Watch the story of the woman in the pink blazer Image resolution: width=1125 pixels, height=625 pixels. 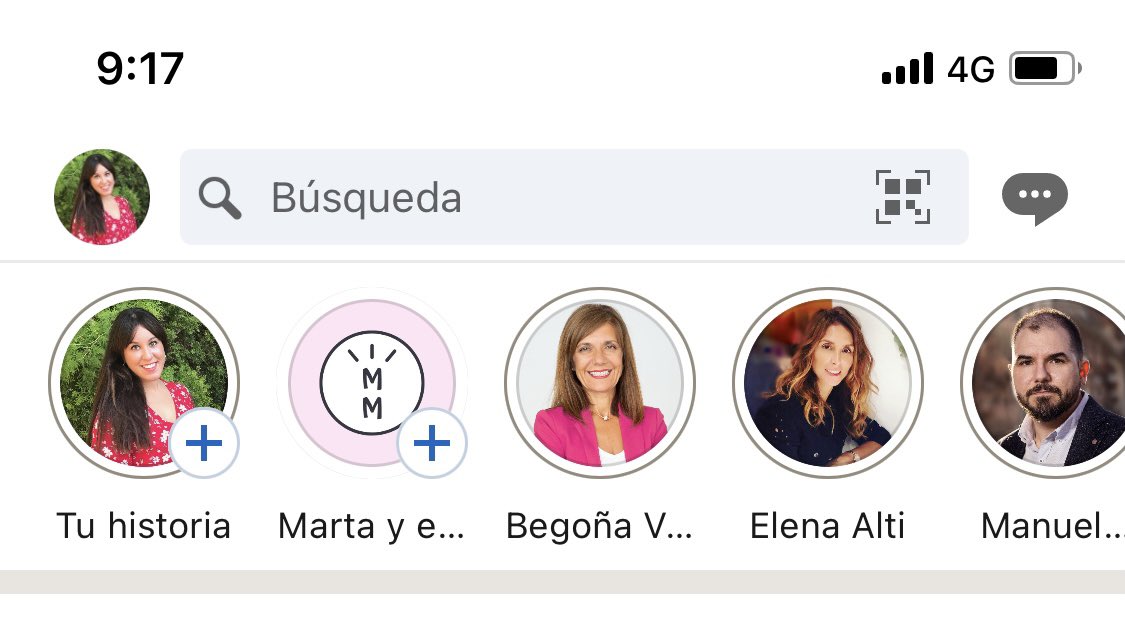(x=600, y=383)
